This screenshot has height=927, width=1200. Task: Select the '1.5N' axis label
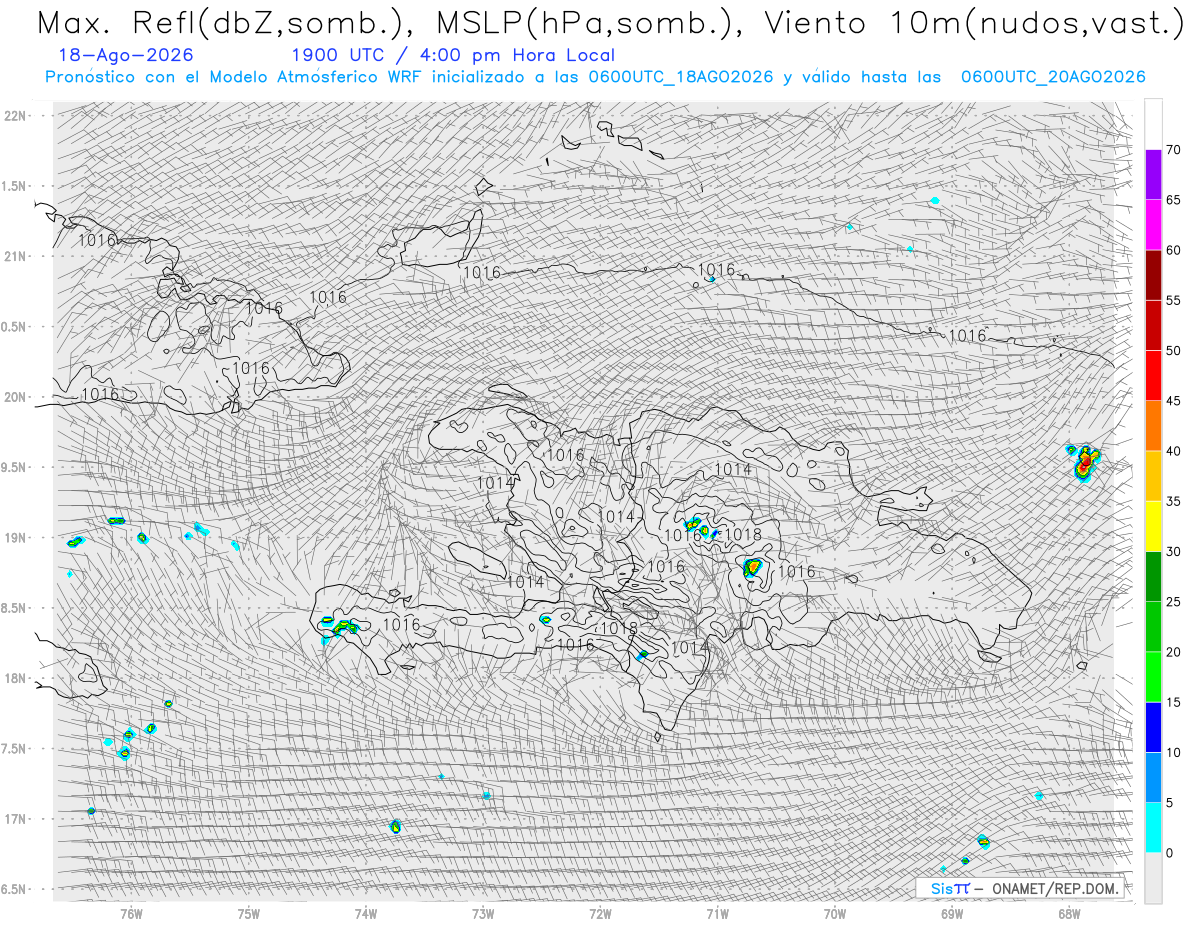point(15,186)
